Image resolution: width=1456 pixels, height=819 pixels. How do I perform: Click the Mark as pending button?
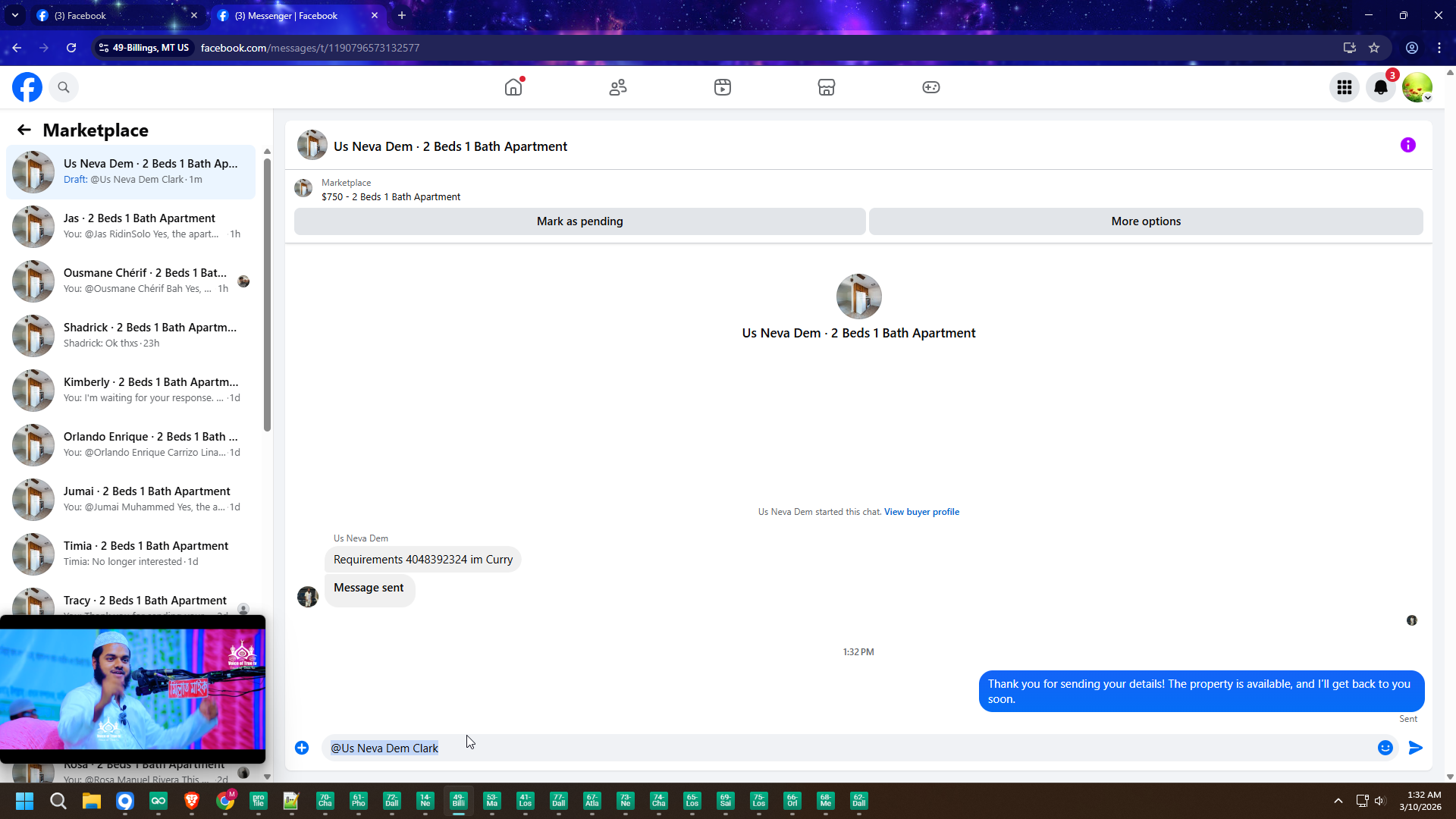click(x=579, y=221)
